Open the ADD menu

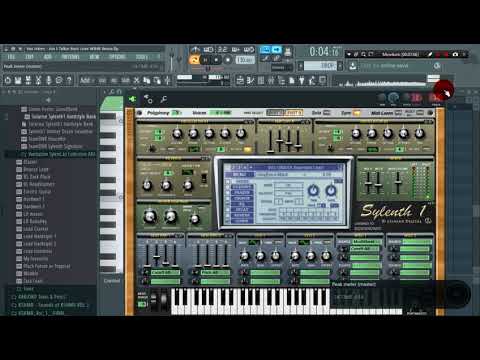48,57
